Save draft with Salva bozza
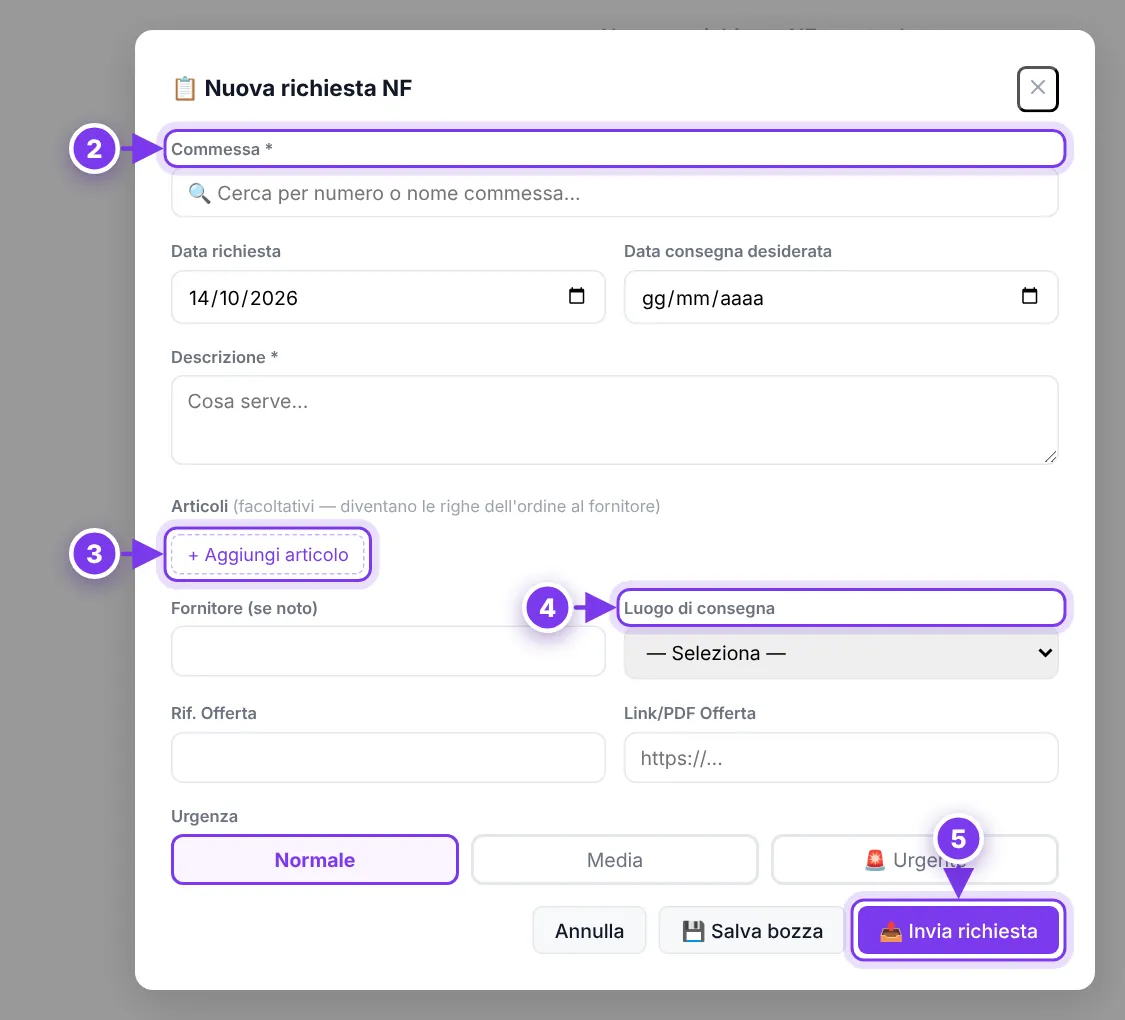The width and height of the screenshot is (1125, 1020). 751,930
